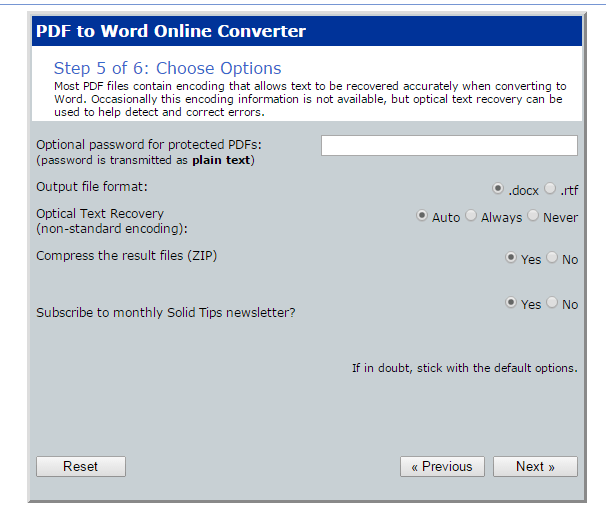Image resolution: width=606 pixels, height=515 pixels.
Task: Select the .docx output format radio button
Action: point(498,188)
